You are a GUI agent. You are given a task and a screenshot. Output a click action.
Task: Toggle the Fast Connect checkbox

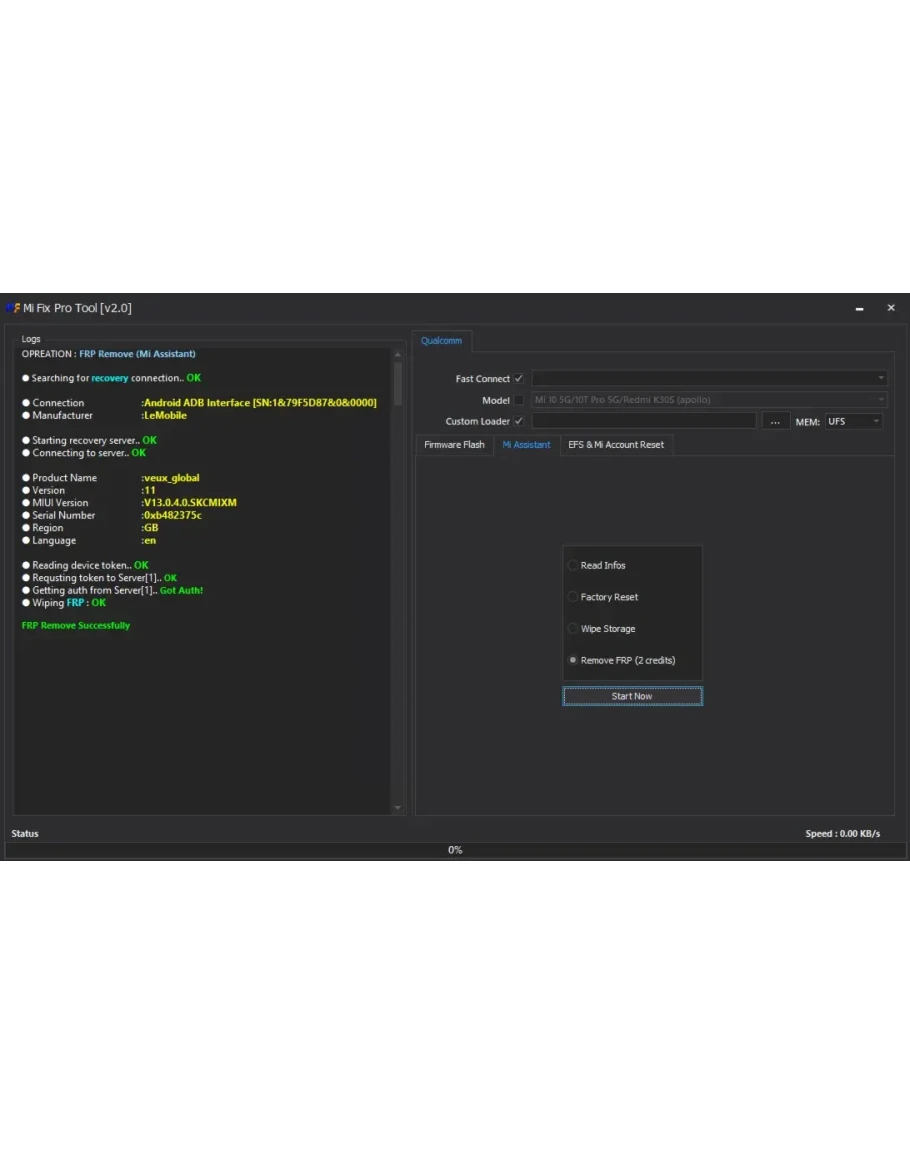pos(518,379)
